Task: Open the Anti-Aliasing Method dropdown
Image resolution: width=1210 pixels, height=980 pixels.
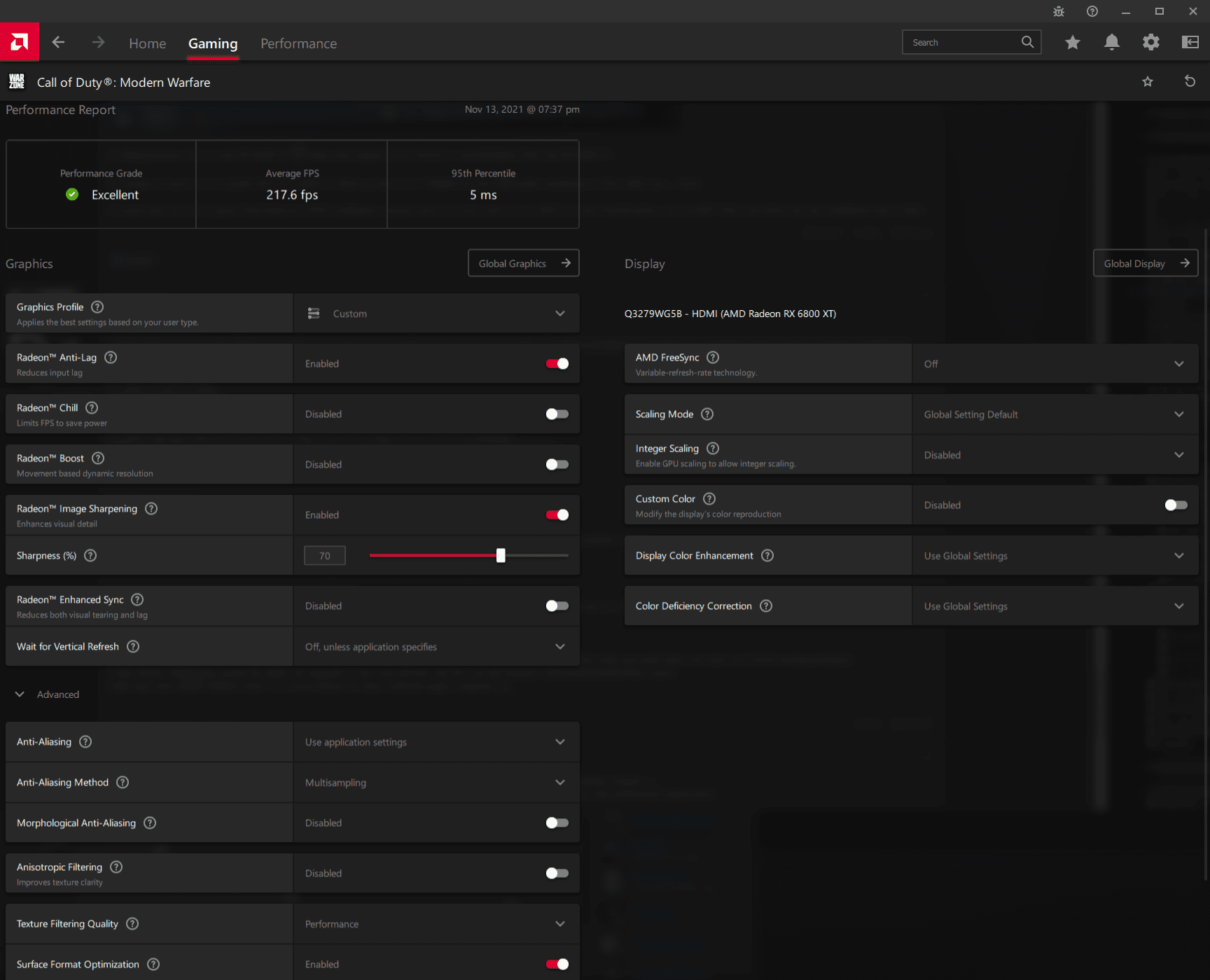Action: coord(436,782)
